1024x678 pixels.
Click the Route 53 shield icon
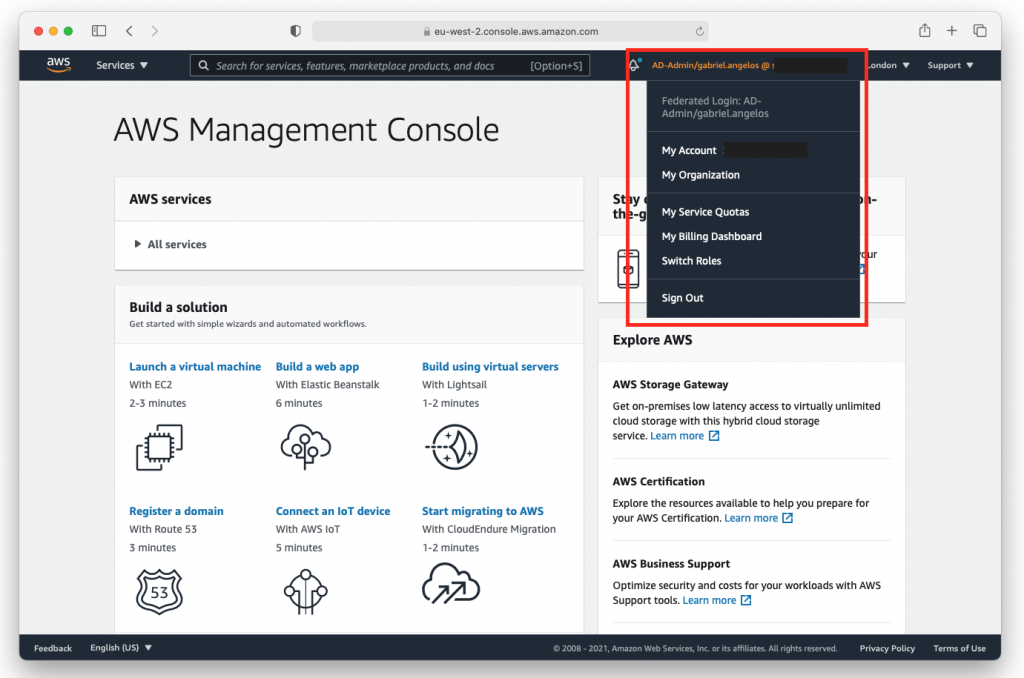(159, 591)
